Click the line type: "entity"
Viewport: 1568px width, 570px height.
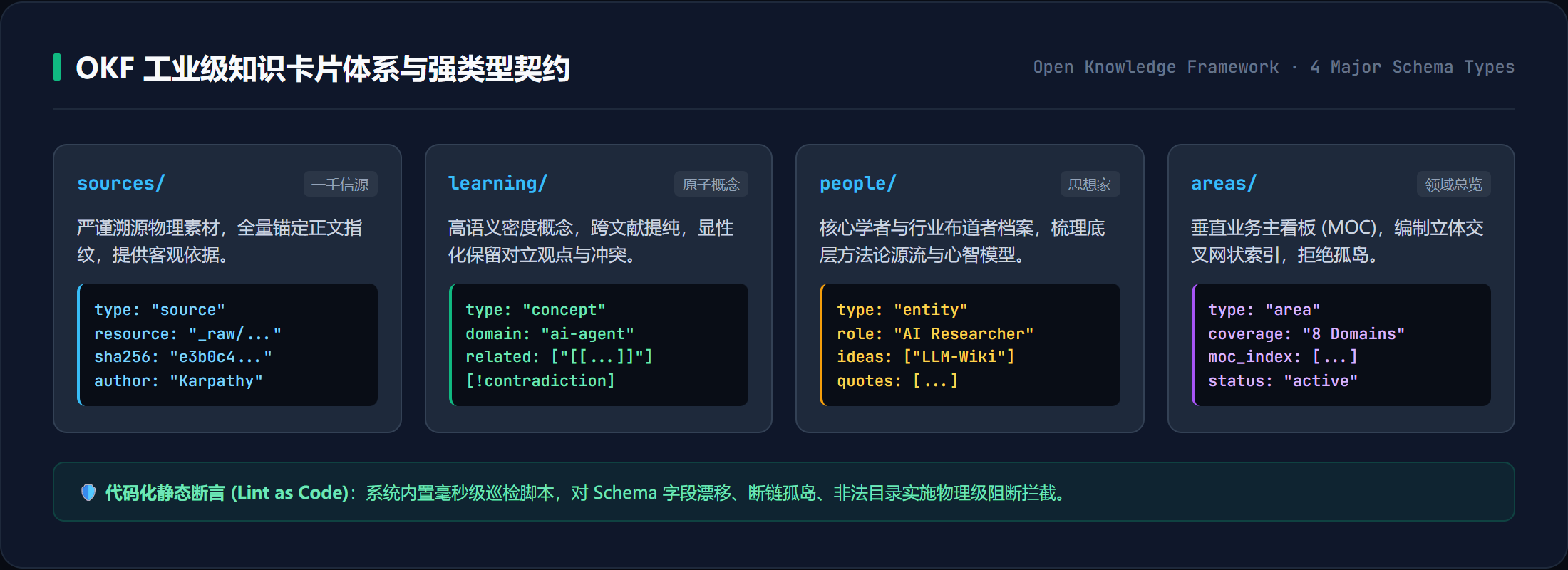pos(902,310)
